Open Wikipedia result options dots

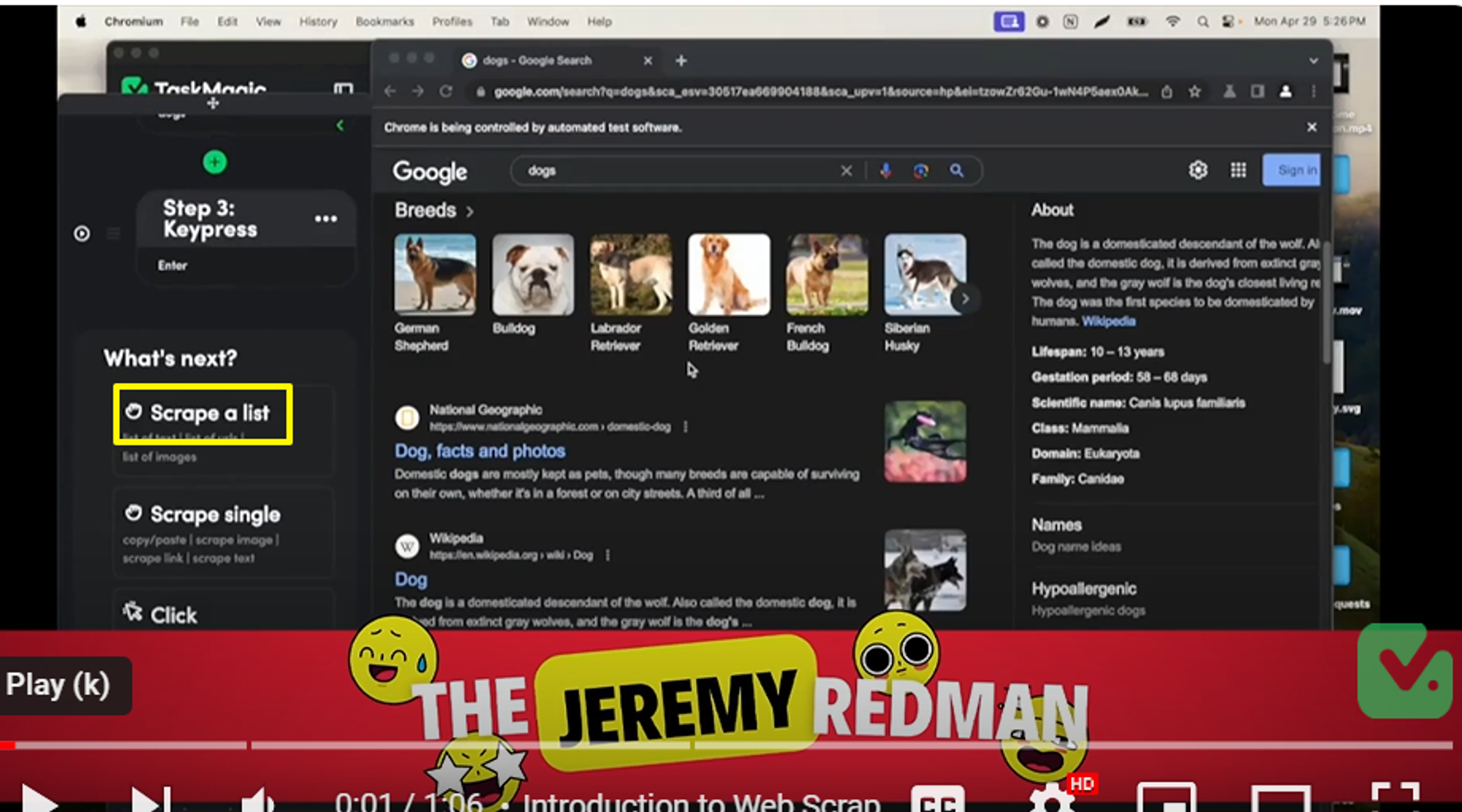pyautogui.click(x=607, y=555)
